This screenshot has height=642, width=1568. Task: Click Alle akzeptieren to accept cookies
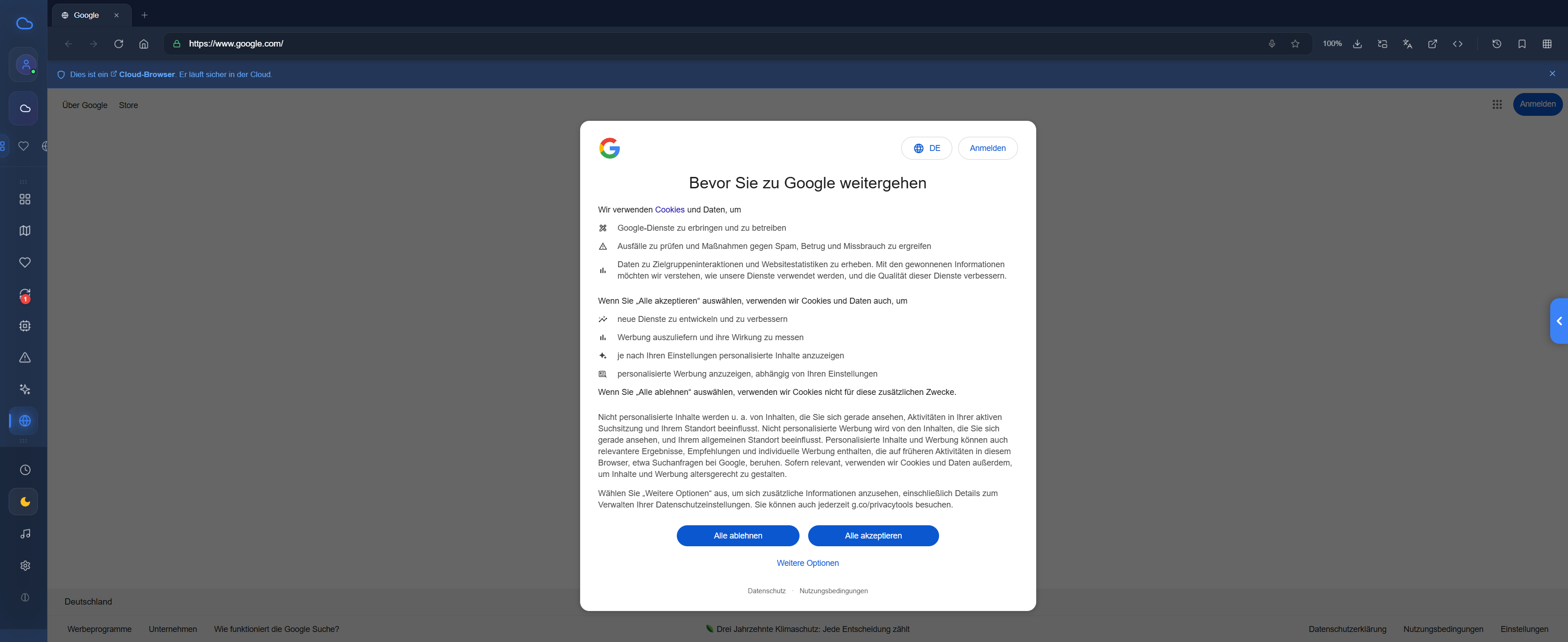point(873,535)
